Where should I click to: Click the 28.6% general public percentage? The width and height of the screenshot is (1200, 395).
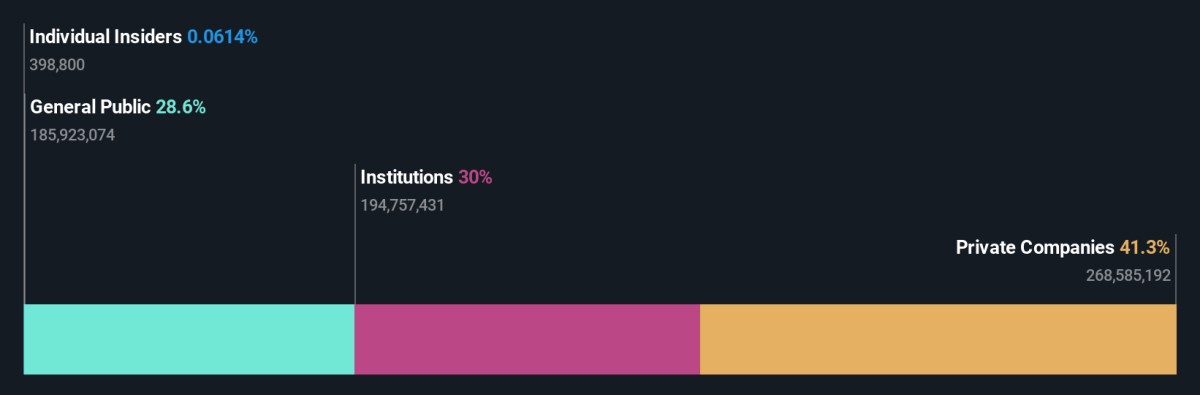[x=181, y=107]
